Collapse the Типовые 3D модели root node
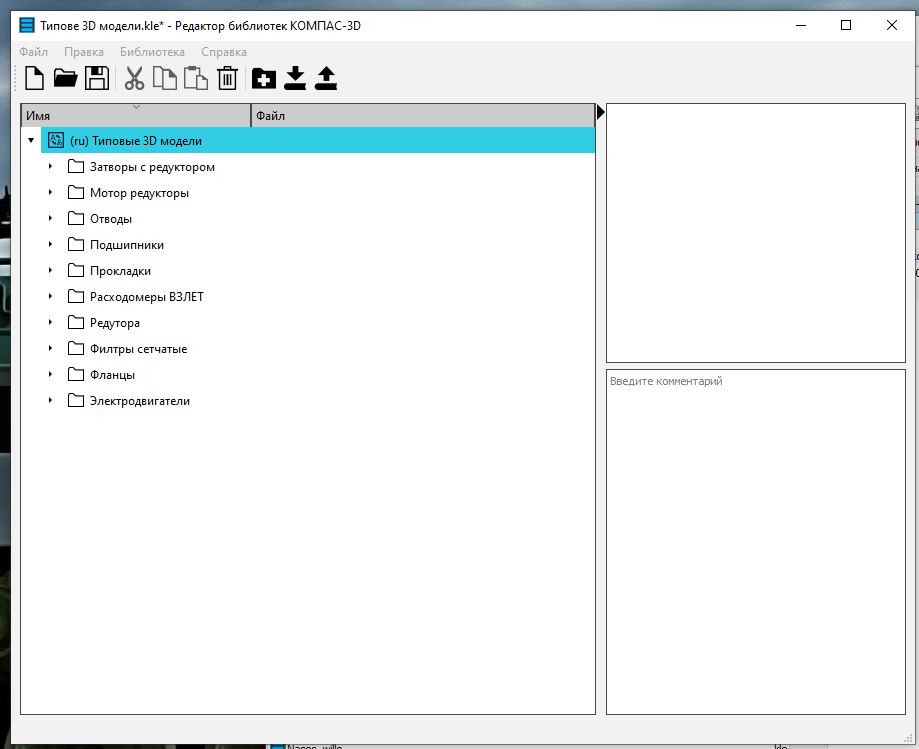This screenshot has height=749, width=919. click(31, 140)
